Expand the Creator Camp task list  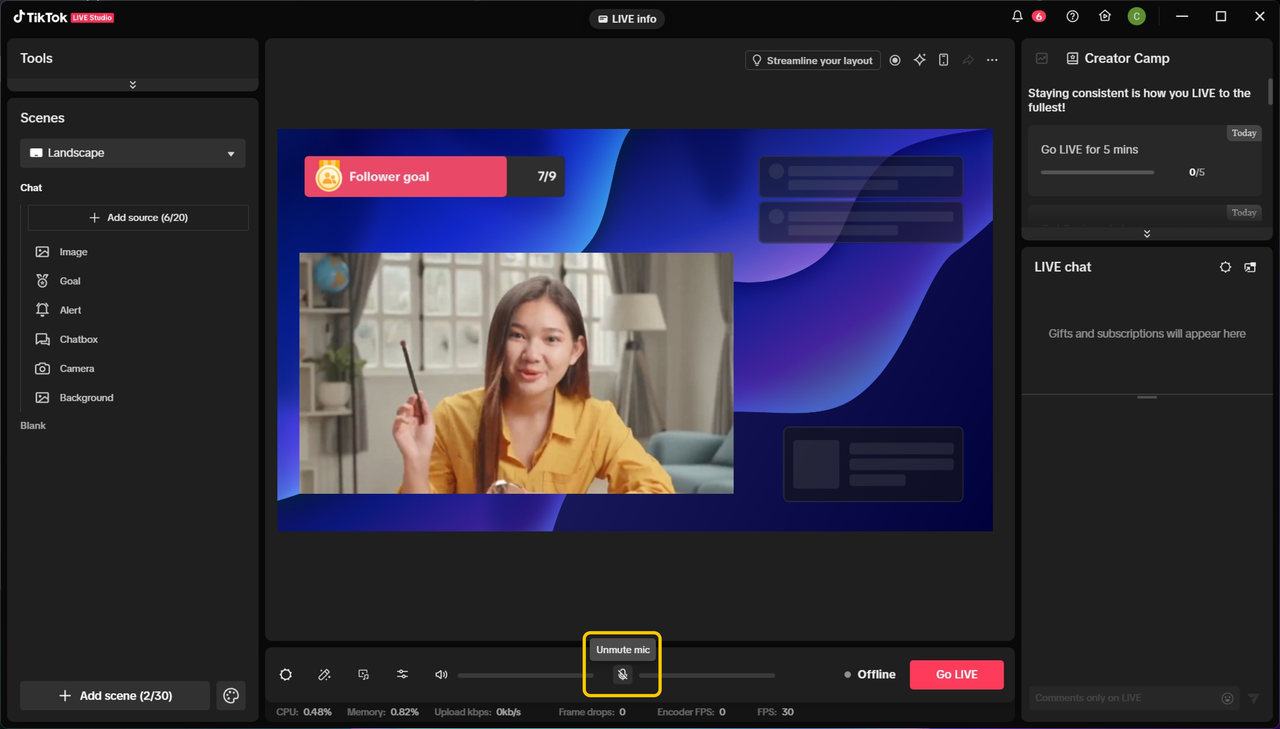tap(1147, 234)
